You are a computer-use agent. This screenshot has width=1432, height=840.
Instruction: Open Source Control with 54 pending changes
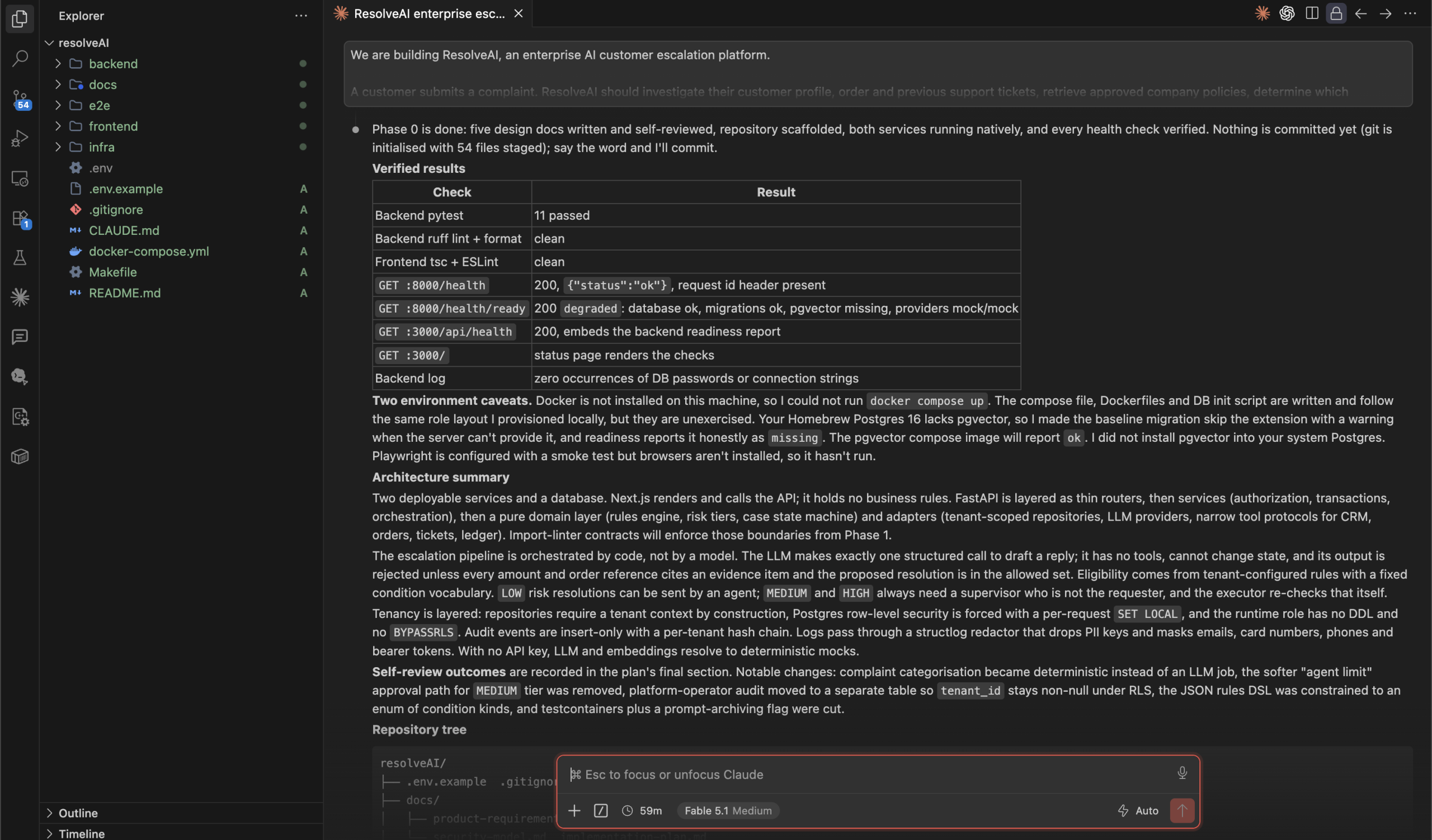pyautogui.click(x=20, y=98)
